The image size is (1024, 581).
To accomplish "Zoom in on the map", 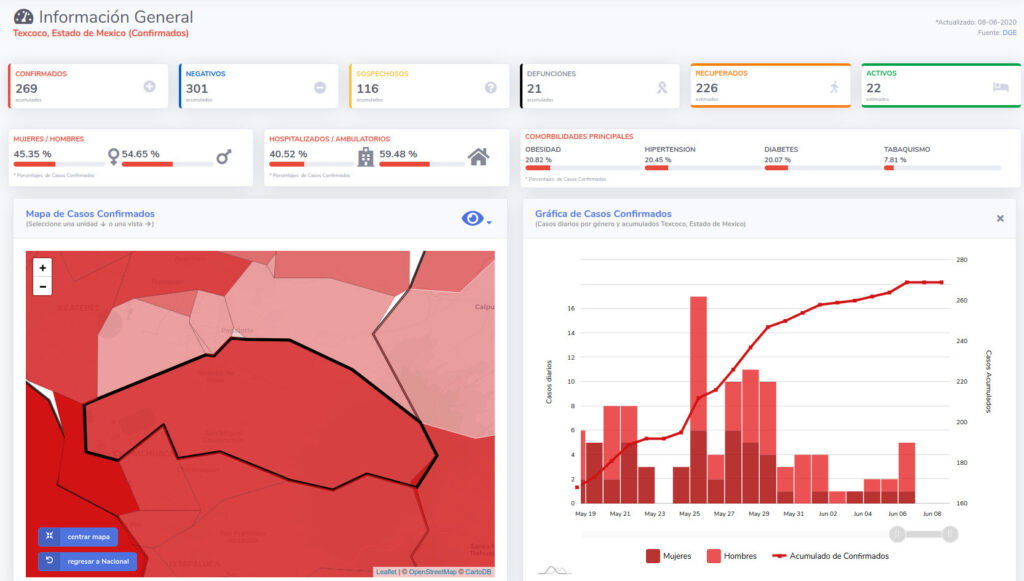I will point(42,268).
